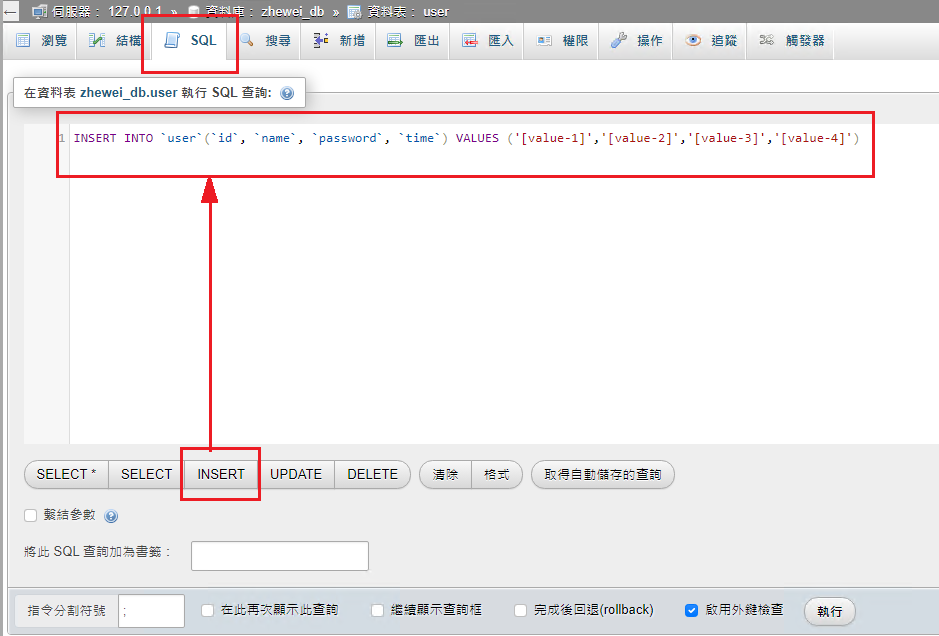The image size is (939, 636).
Task: Open the Structure (結構) tab
Action: (116, 41)
